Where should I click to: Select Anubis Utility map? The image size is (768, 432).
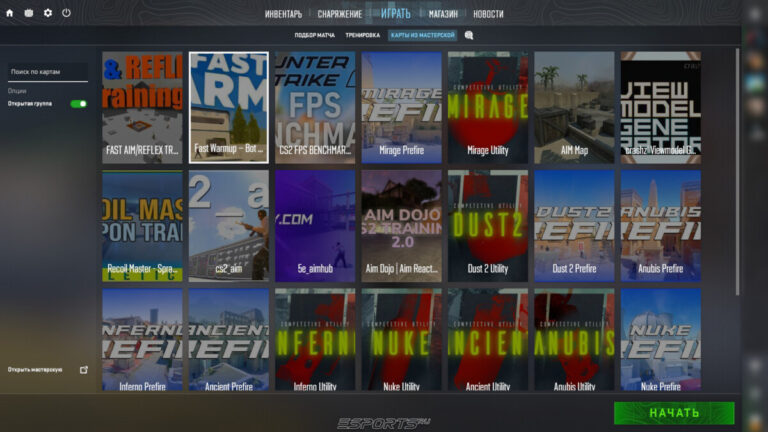click(574, 339)
